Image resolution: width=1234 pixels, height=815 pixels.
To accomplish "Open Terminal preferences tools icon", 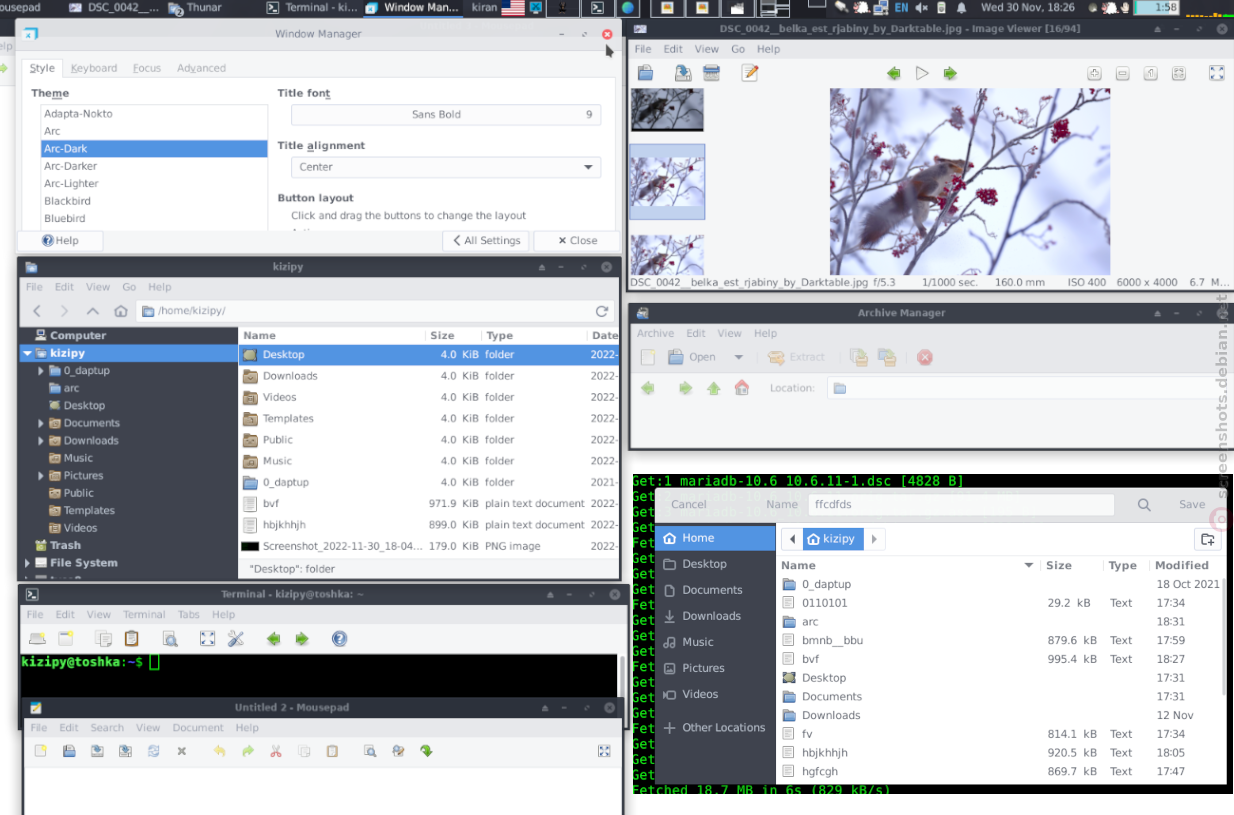I will [236, 638].
